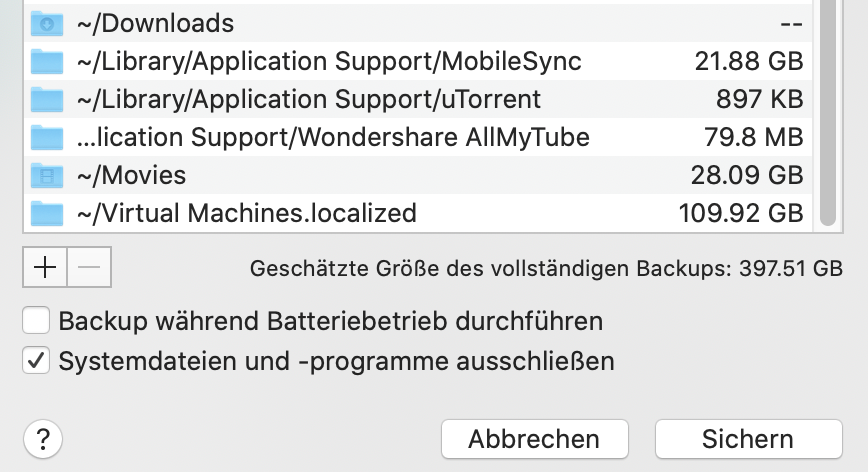Uncheck Systemdateien und -programme ausschließen

[37, 360]
